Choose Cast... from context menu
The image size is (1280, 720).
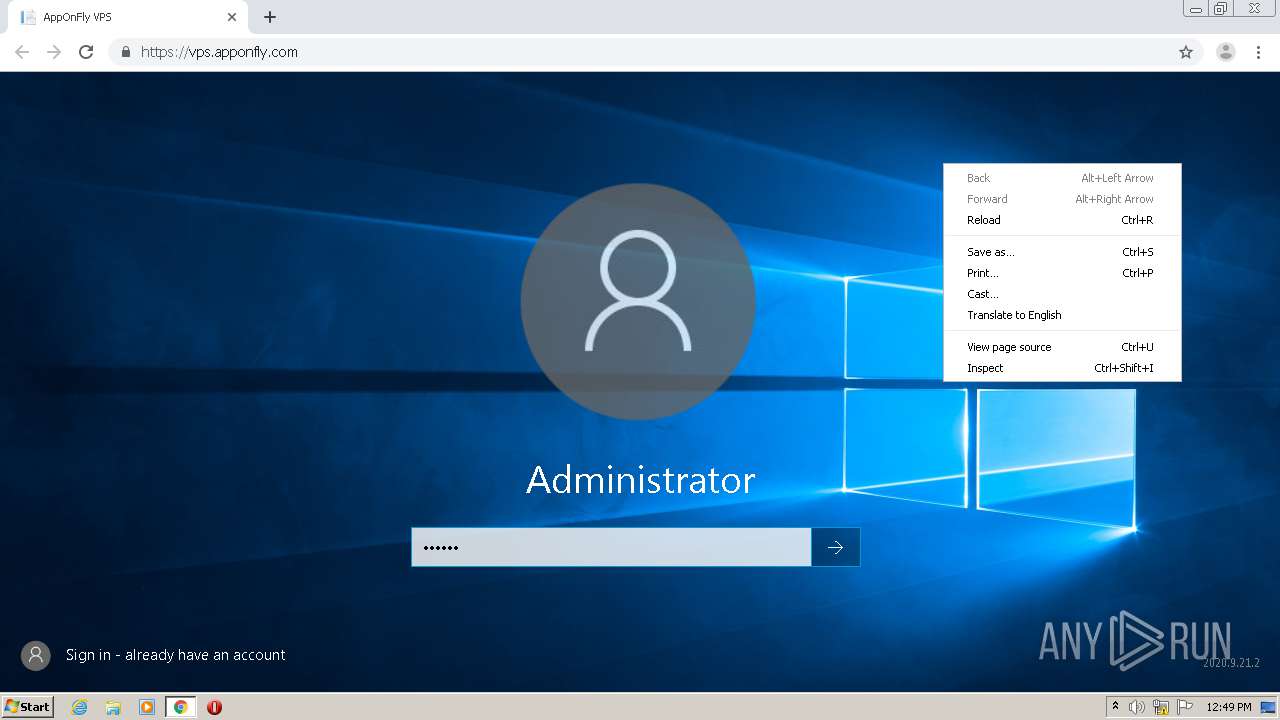click(1062, 294)
